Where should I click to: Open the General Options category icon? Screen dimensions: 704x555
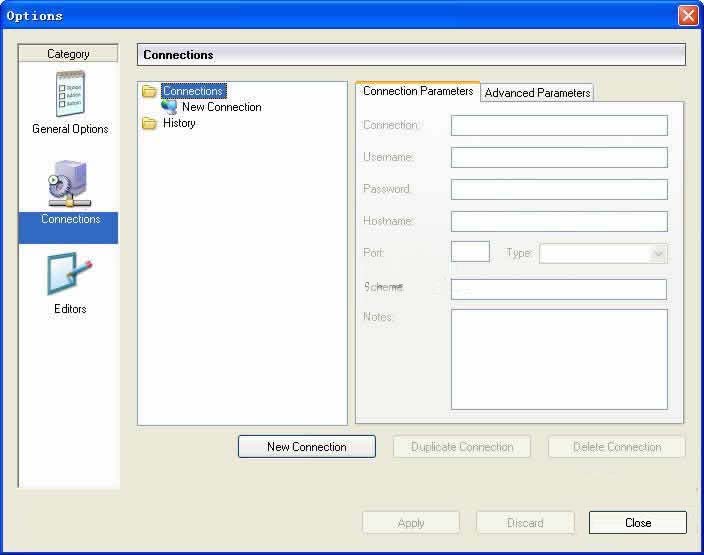[x=70, y=96]
